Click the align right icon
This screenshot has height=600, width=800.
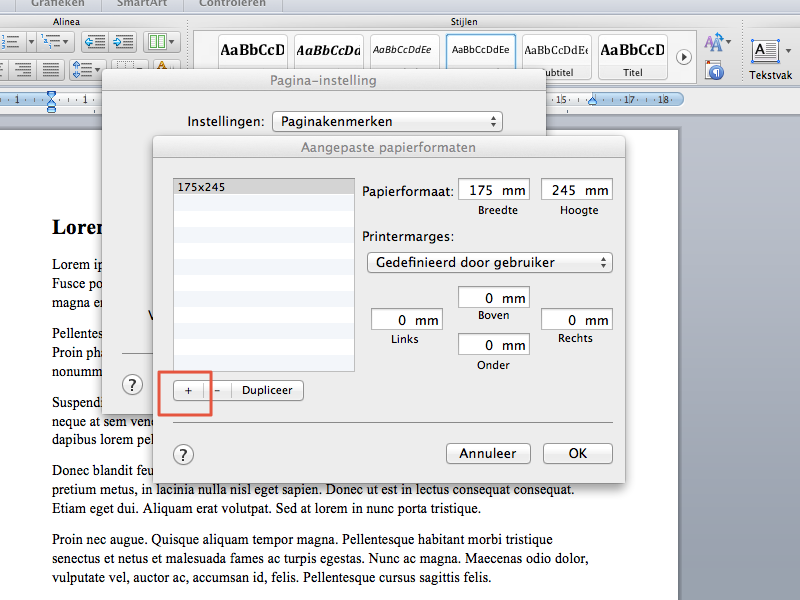coord(23,69)
